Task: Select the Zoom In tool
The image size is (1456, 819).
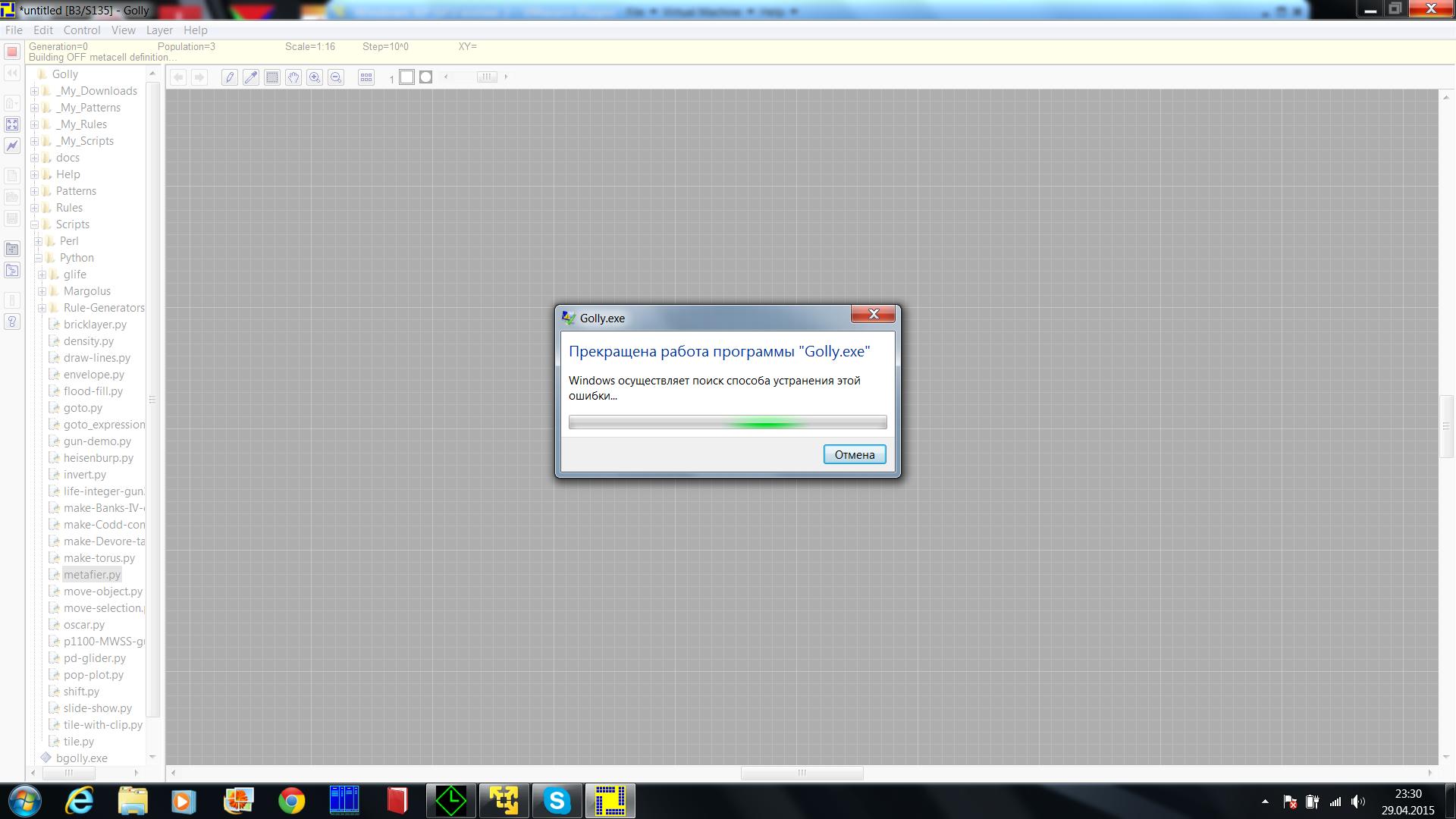Action: coord(314,77)
